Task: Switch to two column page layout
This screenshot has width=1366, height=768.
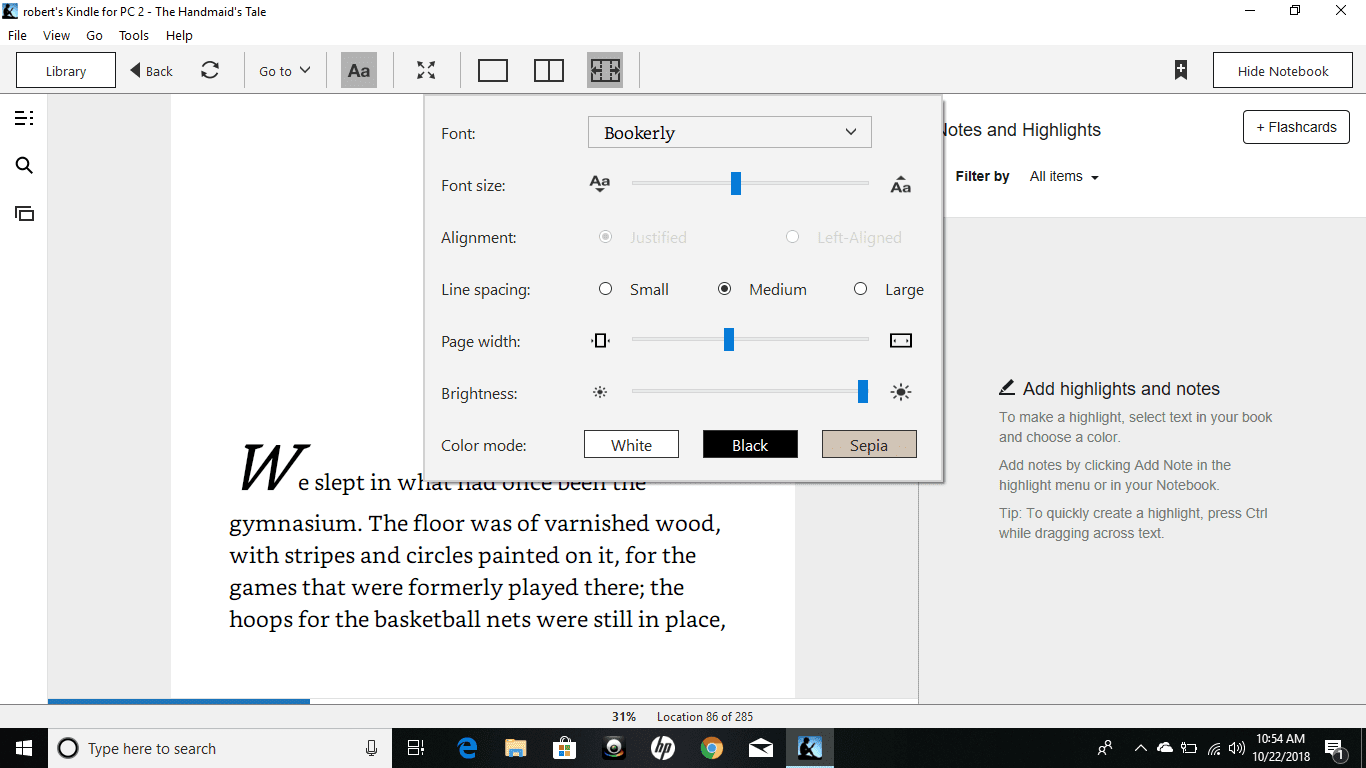Action: (549, 71)
